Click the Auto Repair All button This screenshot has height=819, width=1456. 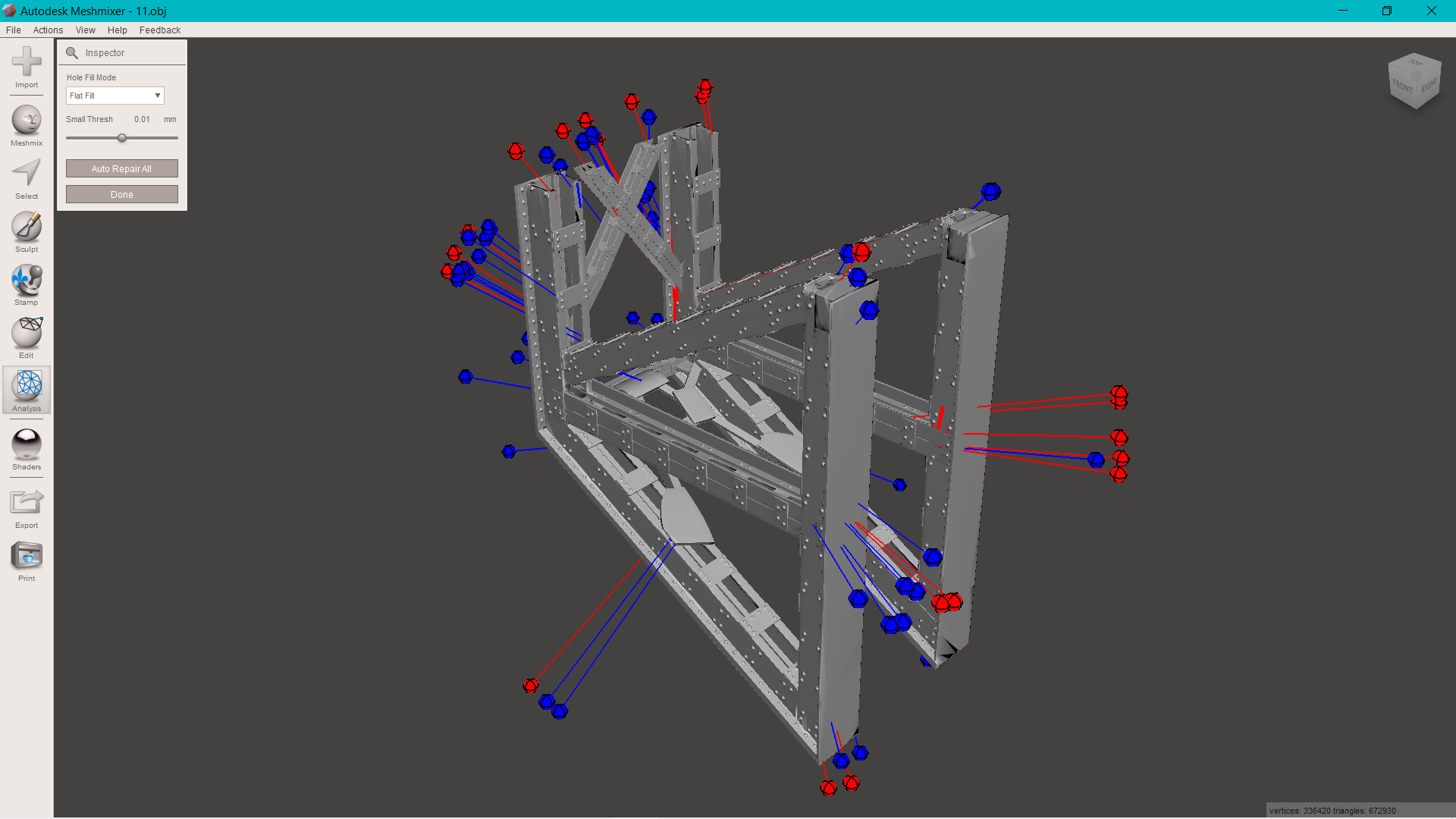coord(121,168)
